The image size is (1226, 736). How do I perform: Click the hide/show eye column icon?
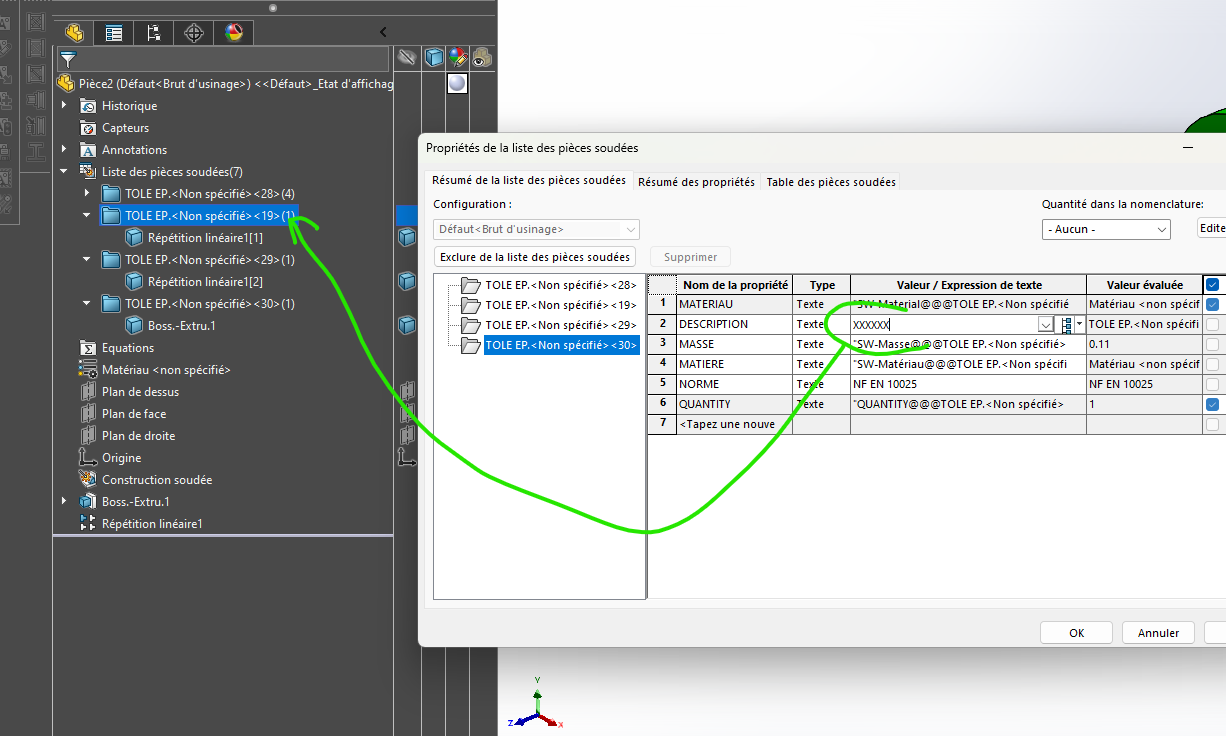[407, 58]
